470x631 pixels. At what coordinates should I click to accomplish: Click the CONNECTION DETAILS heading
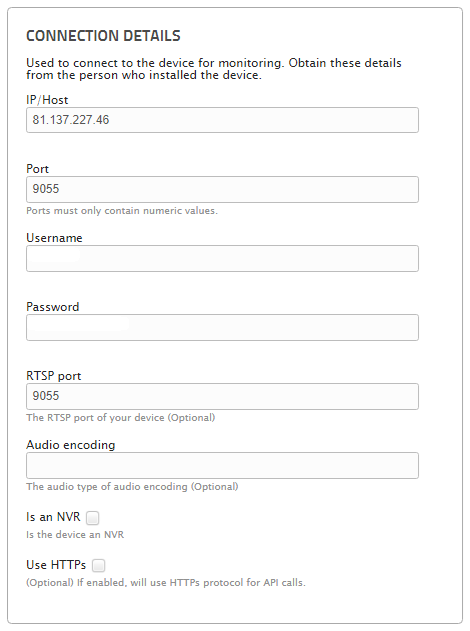(103, 36)
